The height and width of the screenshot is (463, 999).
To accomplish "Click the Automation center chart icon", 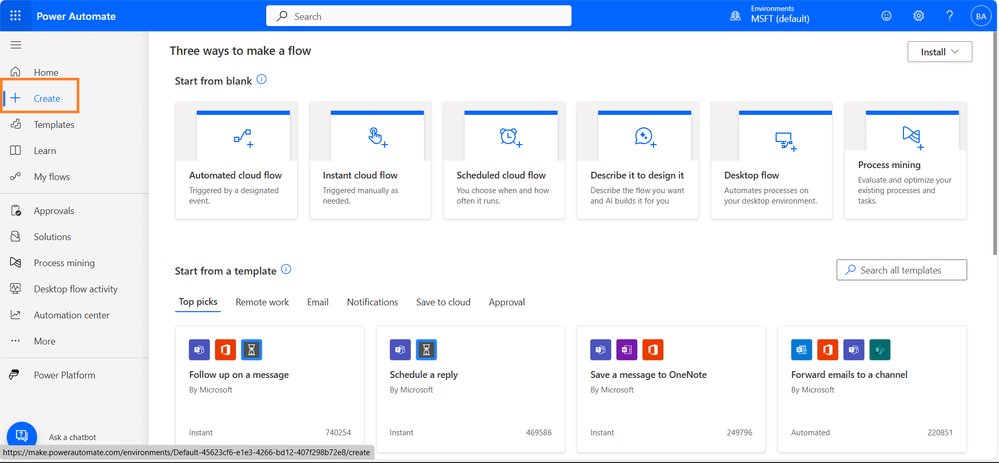I will (x=16, y=315).
